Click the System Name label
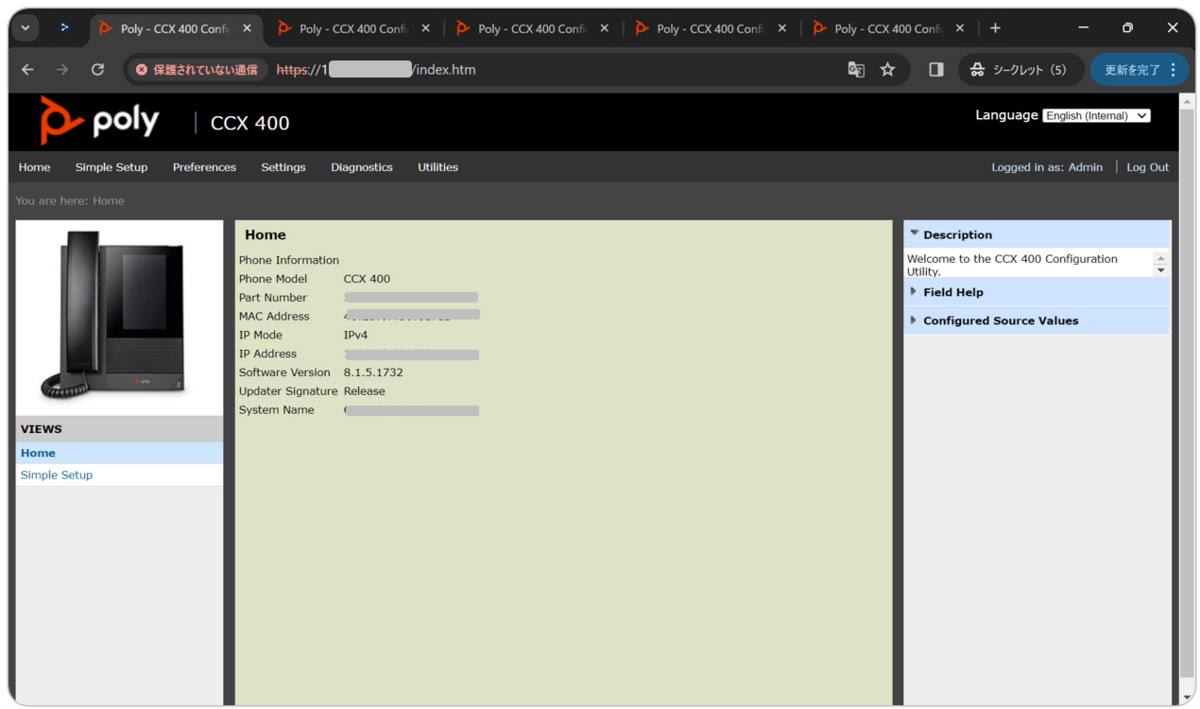Viewport: 1200px width, 709px height. (x=276, y=410)
